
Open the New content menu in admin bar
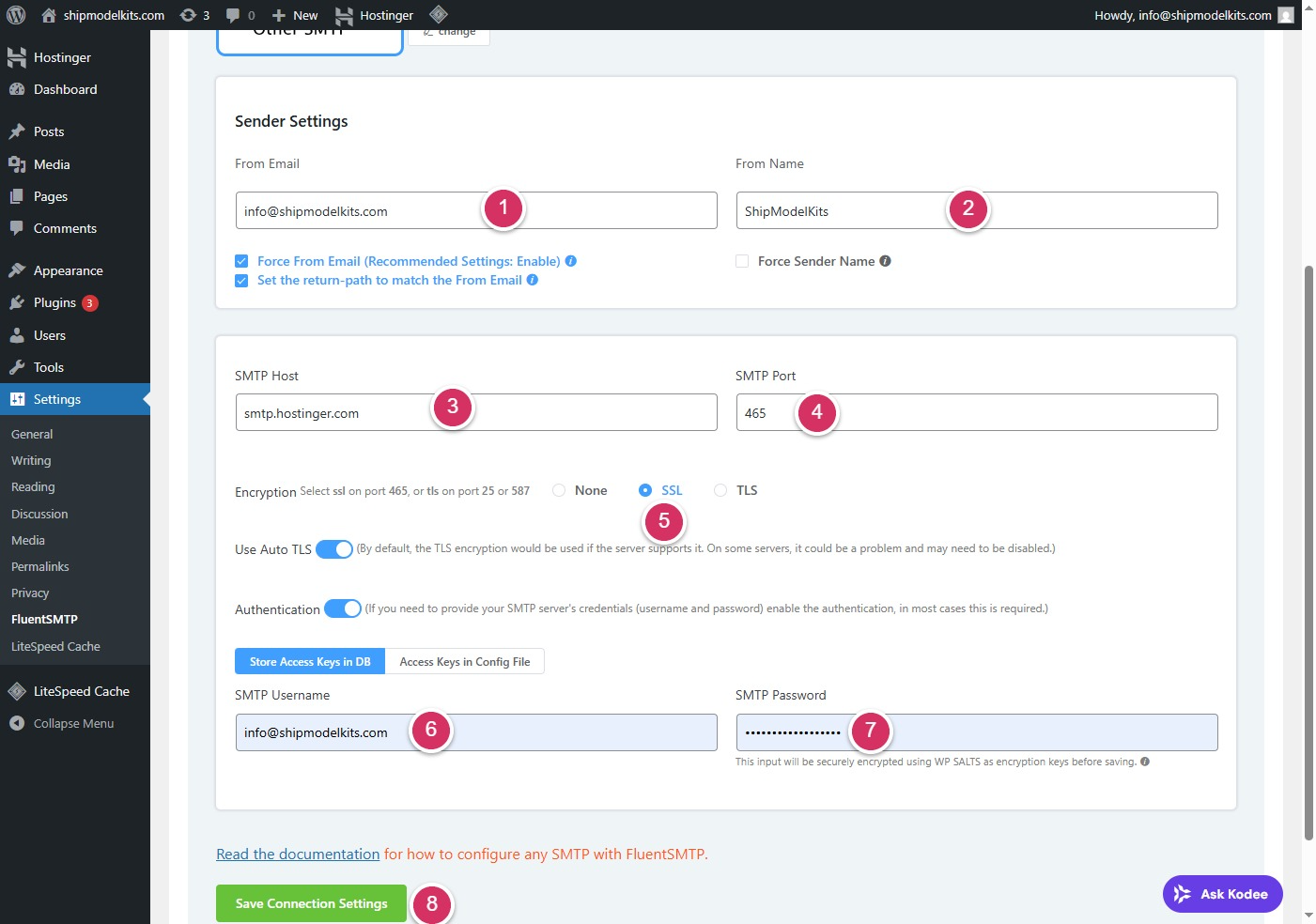coord(295,15)
